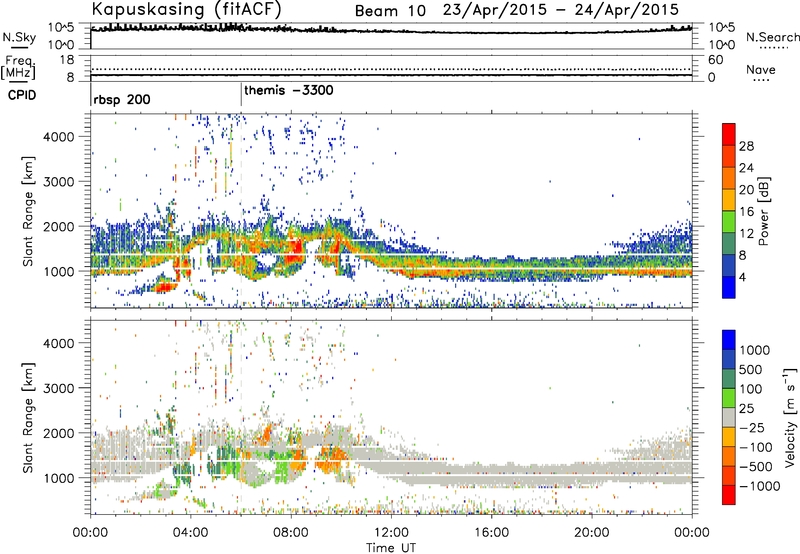Click the '4' tick on Power scale

pos(743,277)
